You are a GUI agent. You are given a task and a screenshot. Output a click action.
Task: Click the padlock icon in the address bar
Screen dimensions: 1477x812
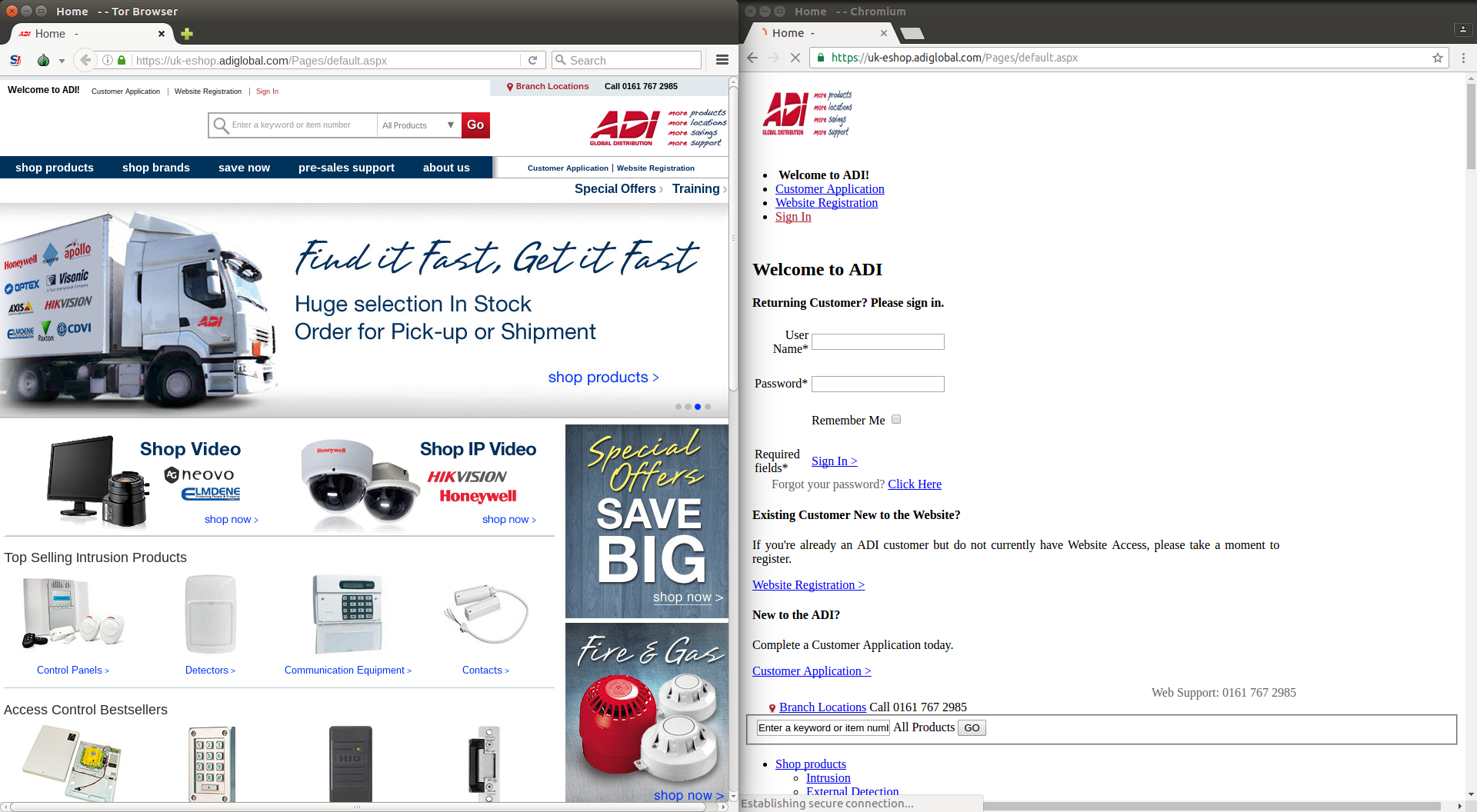coord(121,60)
